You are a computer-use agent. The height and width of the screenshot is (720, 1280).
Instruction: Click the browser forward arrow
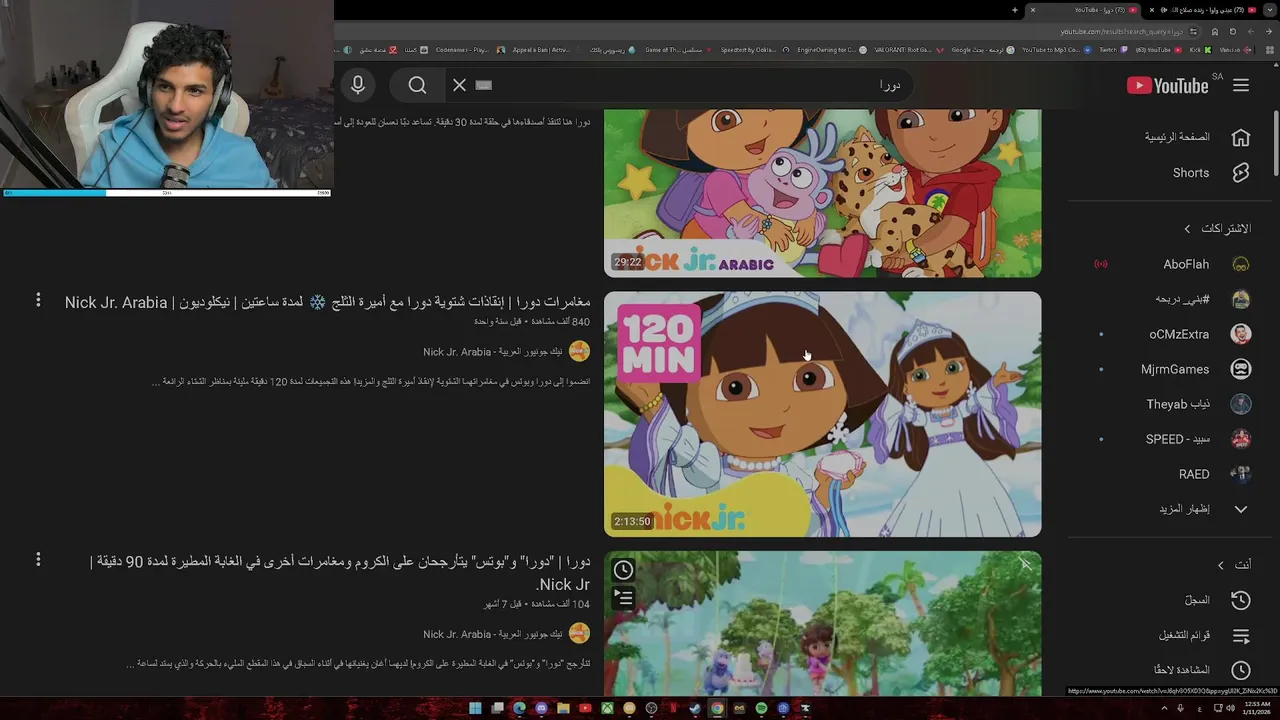pyautogui.click(x=1251, y=31)
